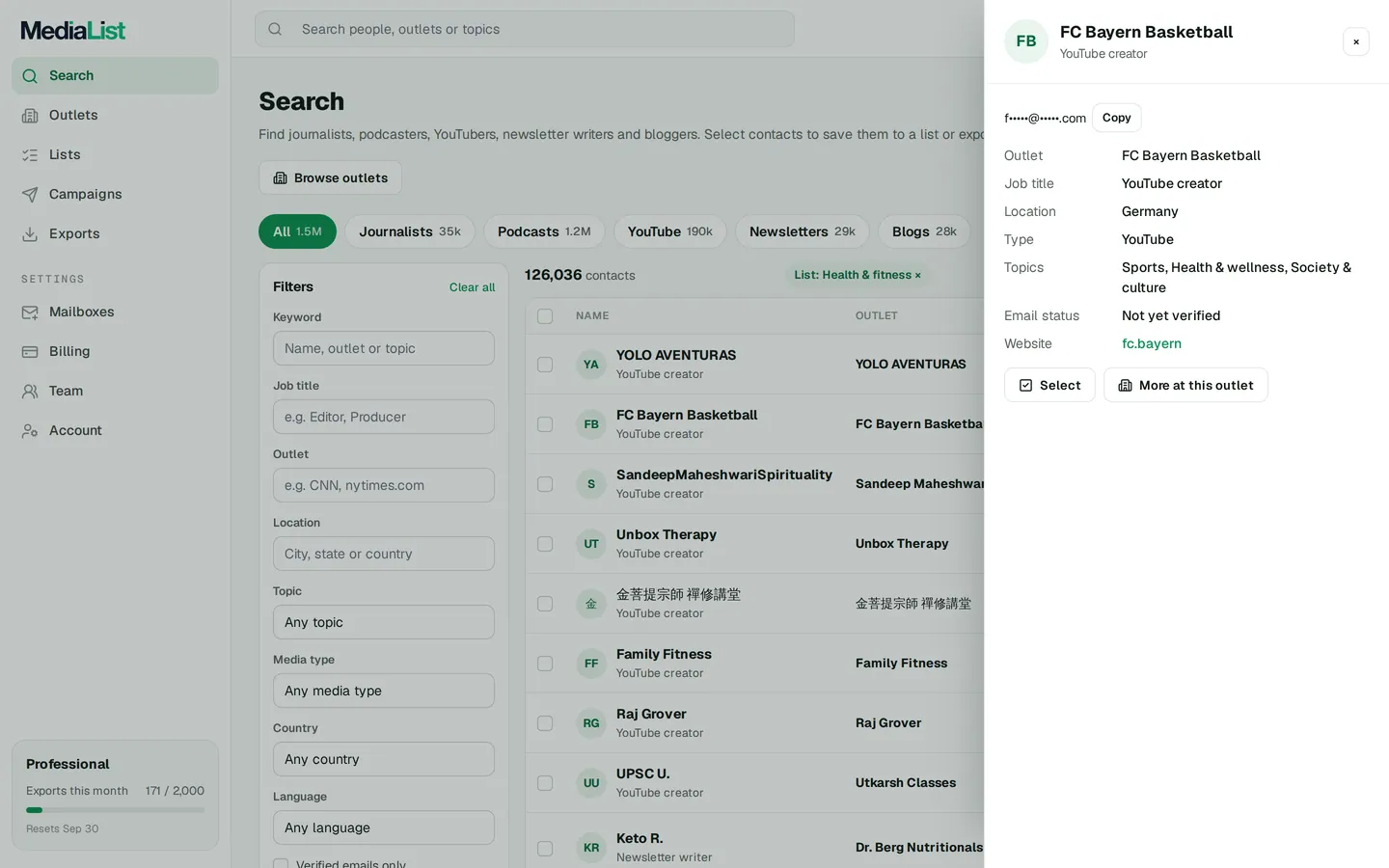Open the Mailboxes envelope icon
This screenshot has height=868, width=1389.
point(30,312)
